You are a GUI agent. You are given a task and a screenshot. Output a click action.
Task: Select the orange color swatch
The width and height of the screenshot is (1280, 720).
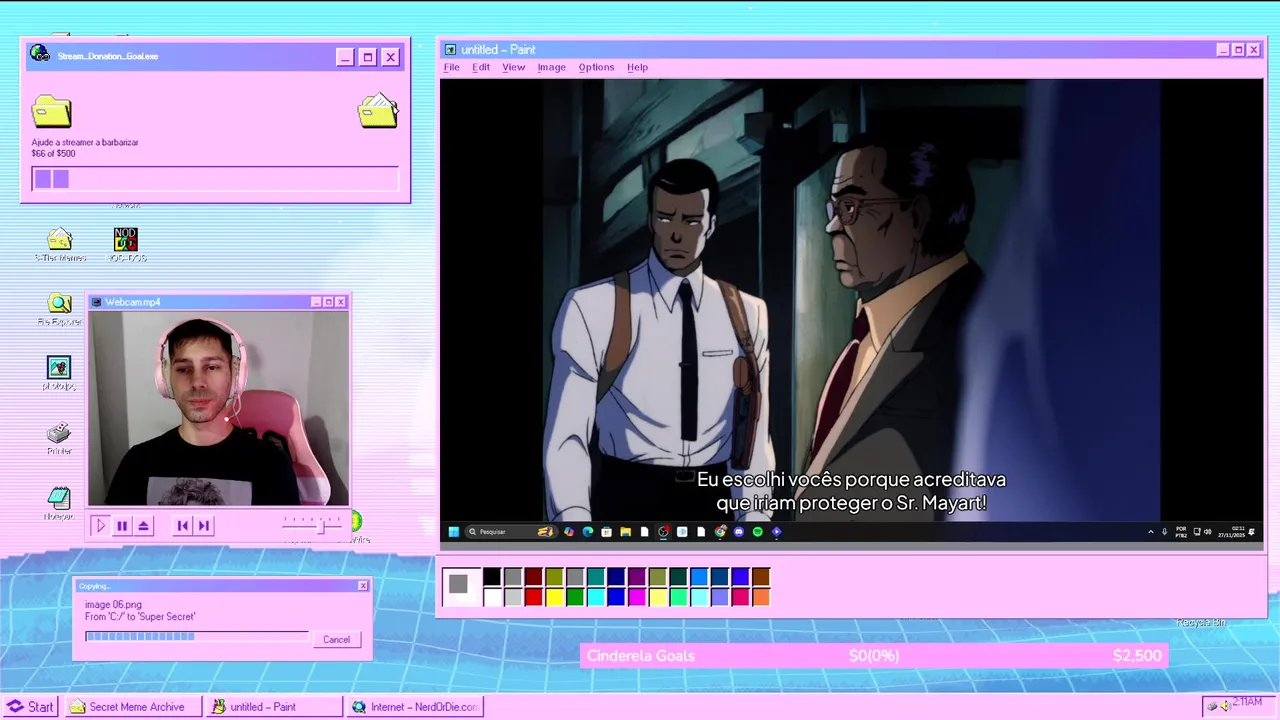[x=761, y=597]
